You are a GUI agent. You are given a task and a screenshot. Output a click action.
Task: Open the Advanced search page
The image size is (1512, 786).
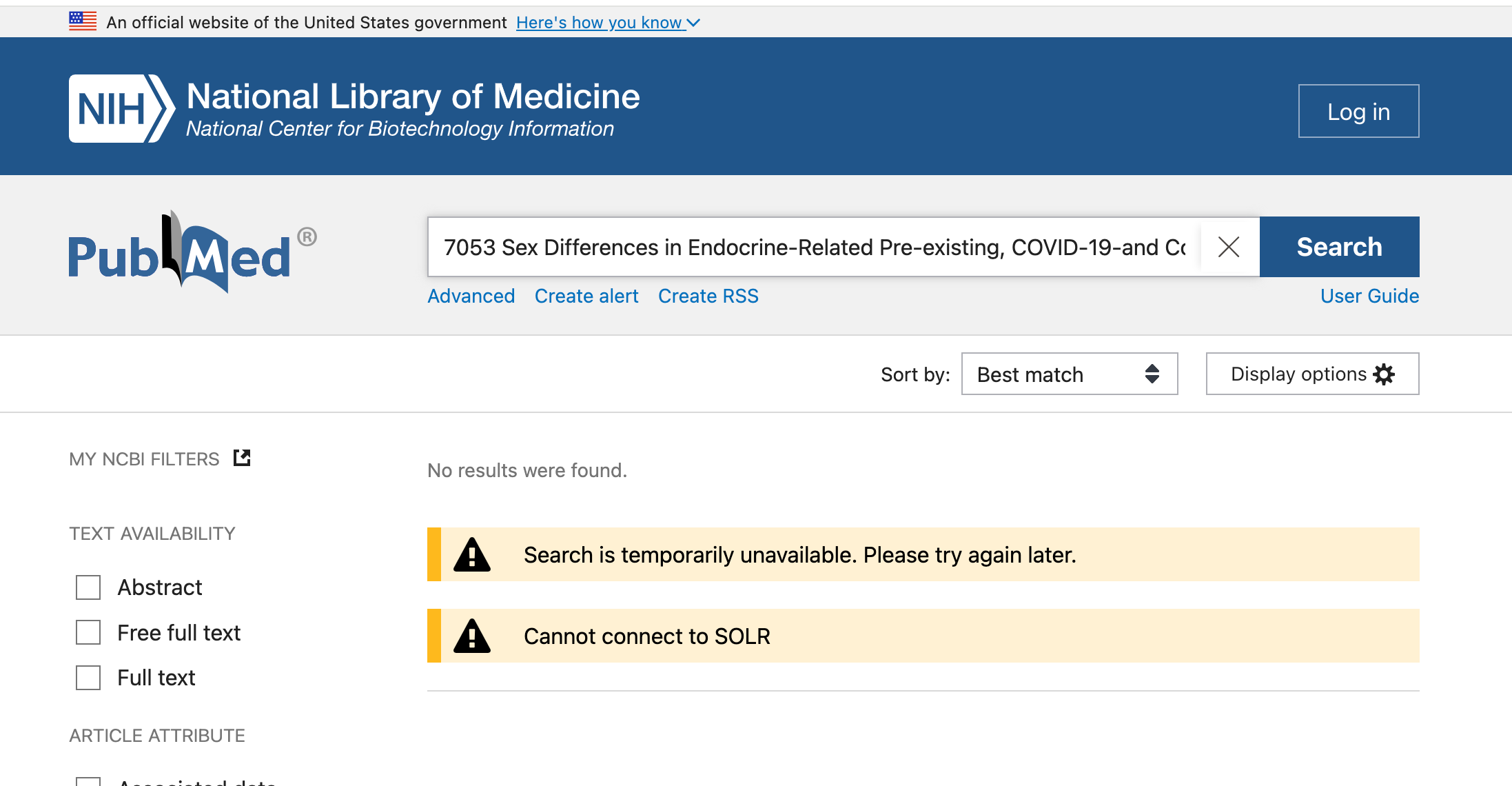pyautogui.click(x=471, y=295)
